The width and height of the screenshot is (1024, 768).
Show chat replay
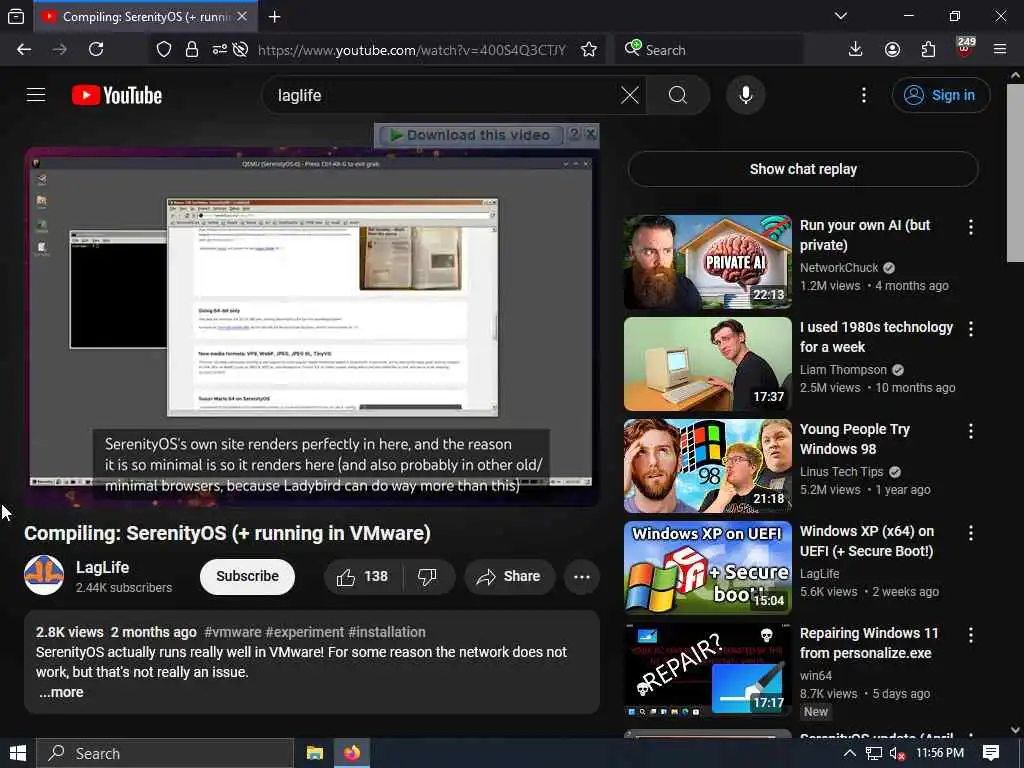tap(803, 169)
